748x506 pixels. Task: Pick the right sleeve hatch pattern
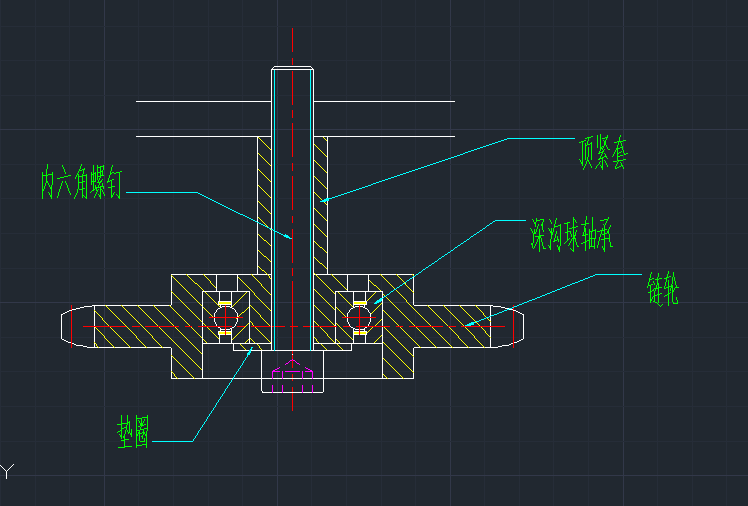pos(320,205)
